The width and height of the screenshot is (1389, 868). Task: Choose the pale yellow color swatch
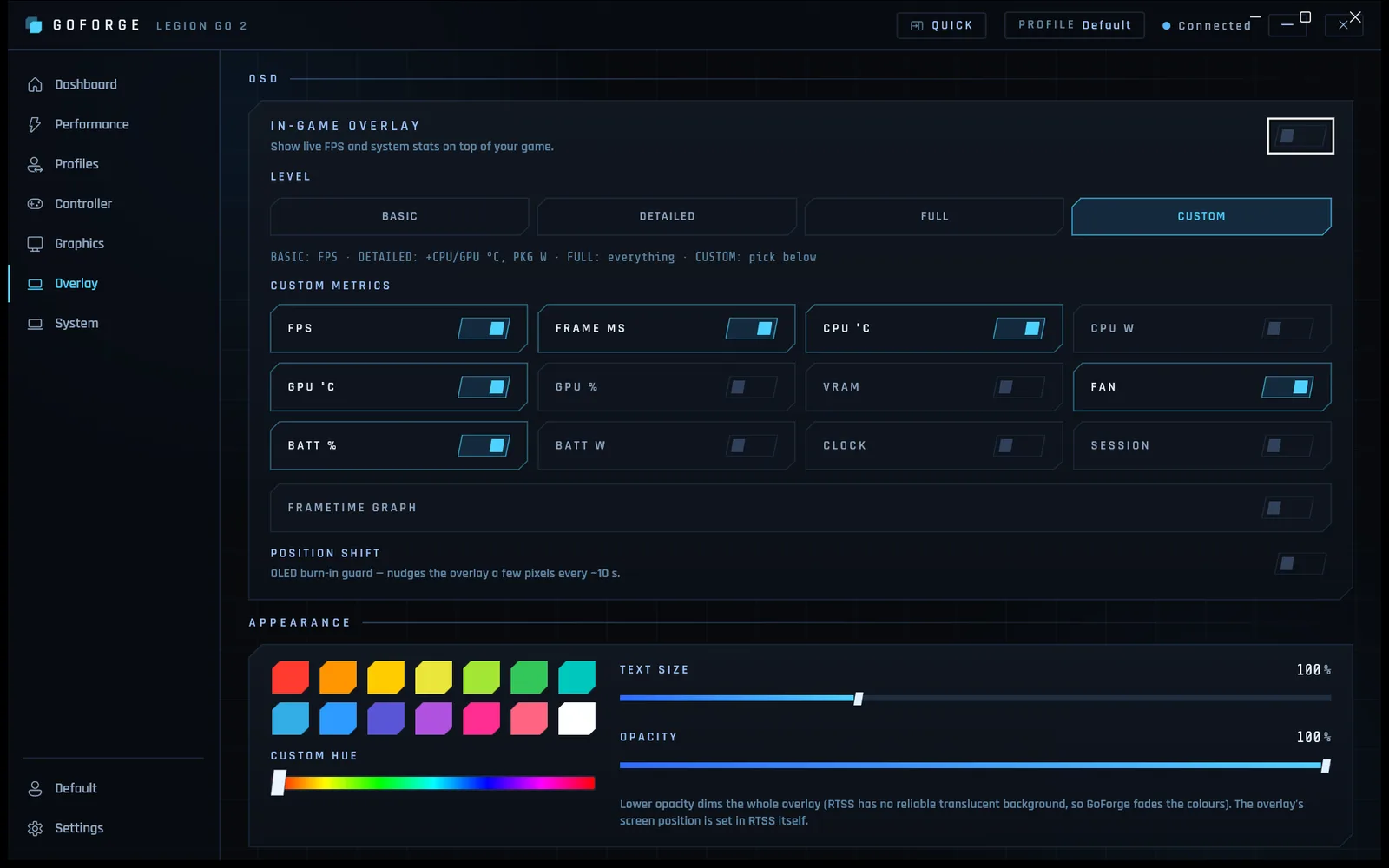point(433,677)
